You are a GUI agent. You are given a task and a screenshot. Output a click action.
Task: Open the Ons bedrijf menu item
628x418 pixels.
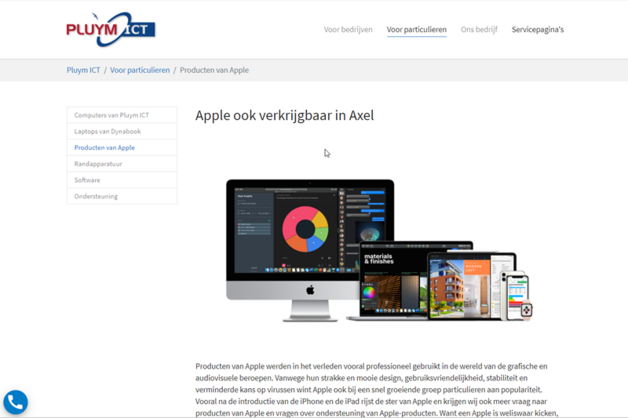[479, 30]
